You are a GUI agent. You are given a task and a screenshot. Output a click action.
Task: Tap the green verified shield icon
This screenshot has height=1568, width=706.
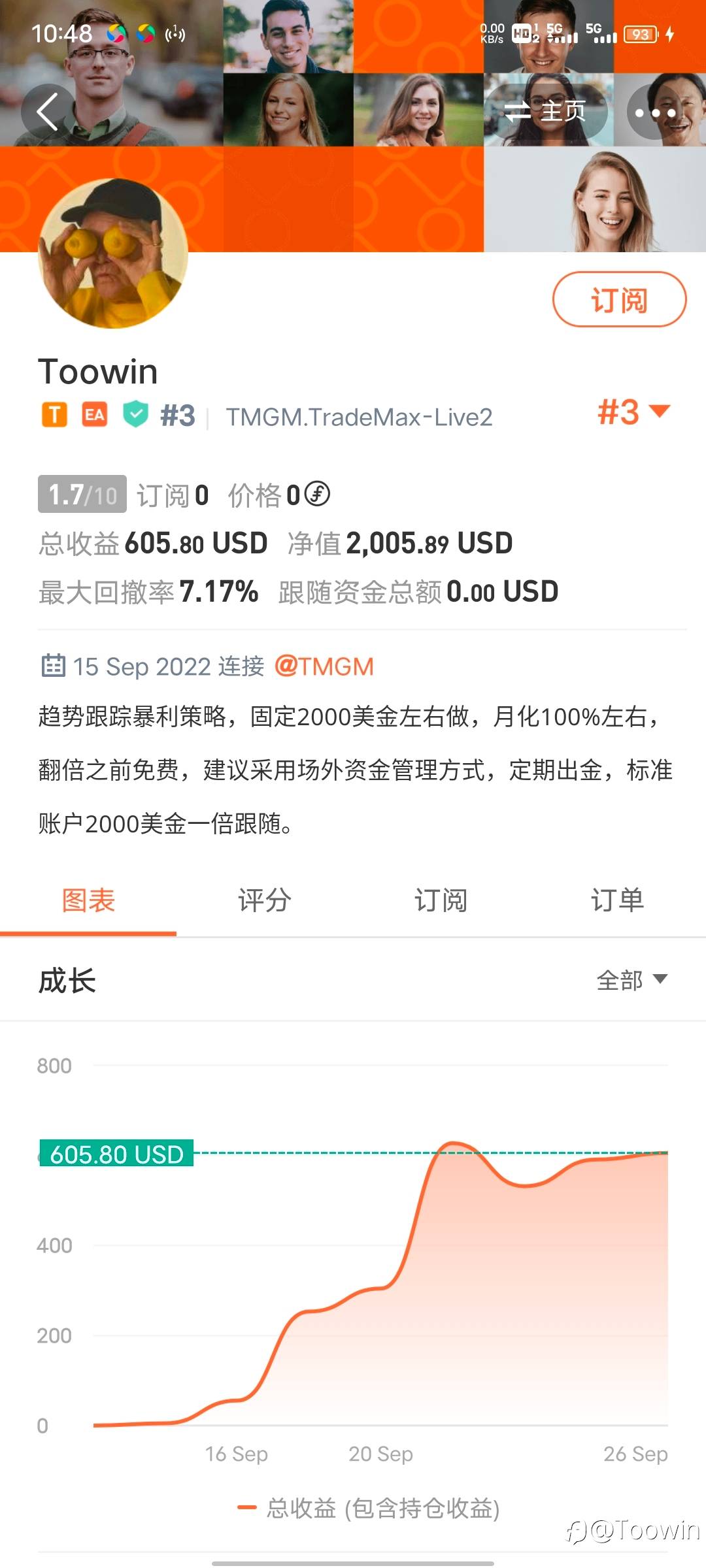tap(135, 415)
